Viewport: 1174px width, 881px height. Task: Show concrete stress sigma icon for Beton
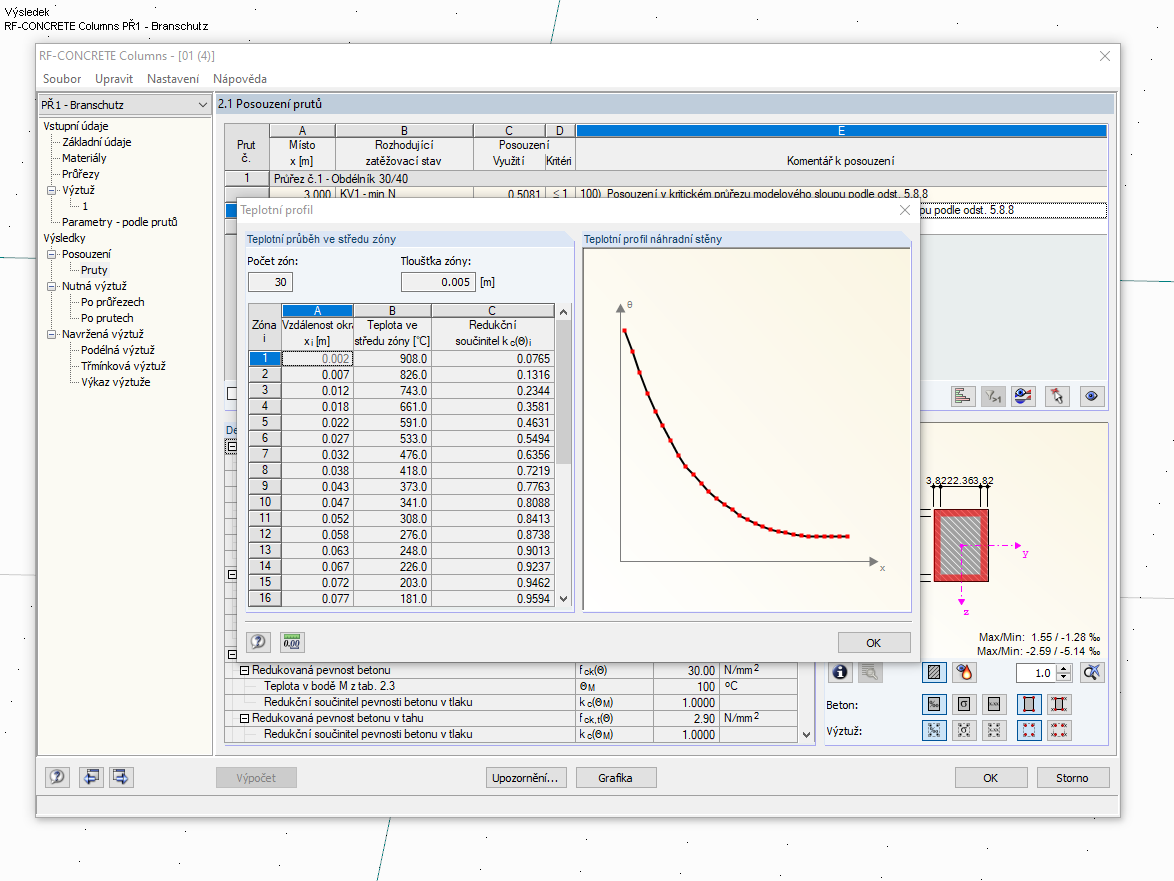(964, 704)
